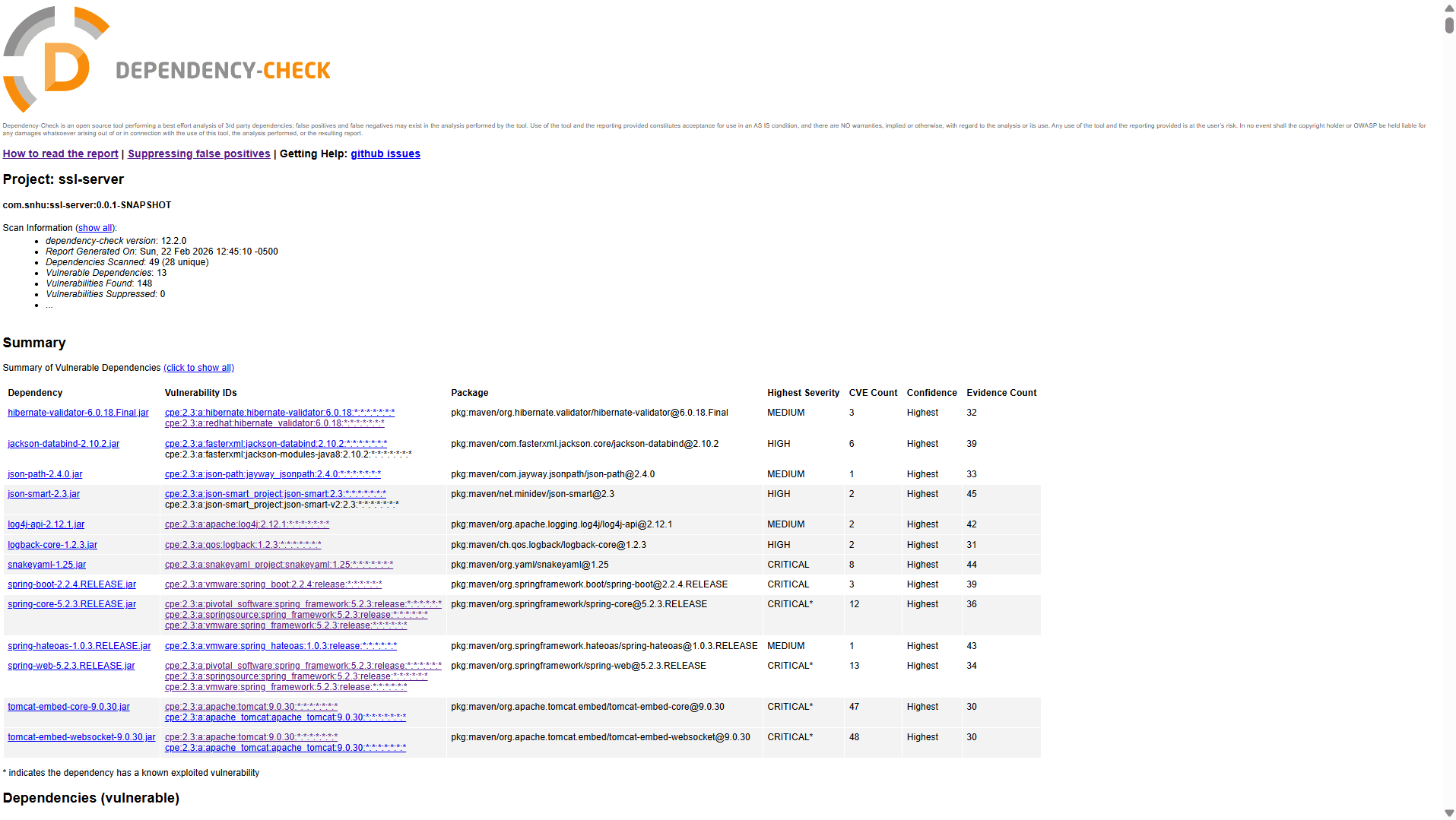Open cpe json-path:jayway_jsonpath:2.4.0 link
Screen dimensions: 1456x820
click(273, 474)
